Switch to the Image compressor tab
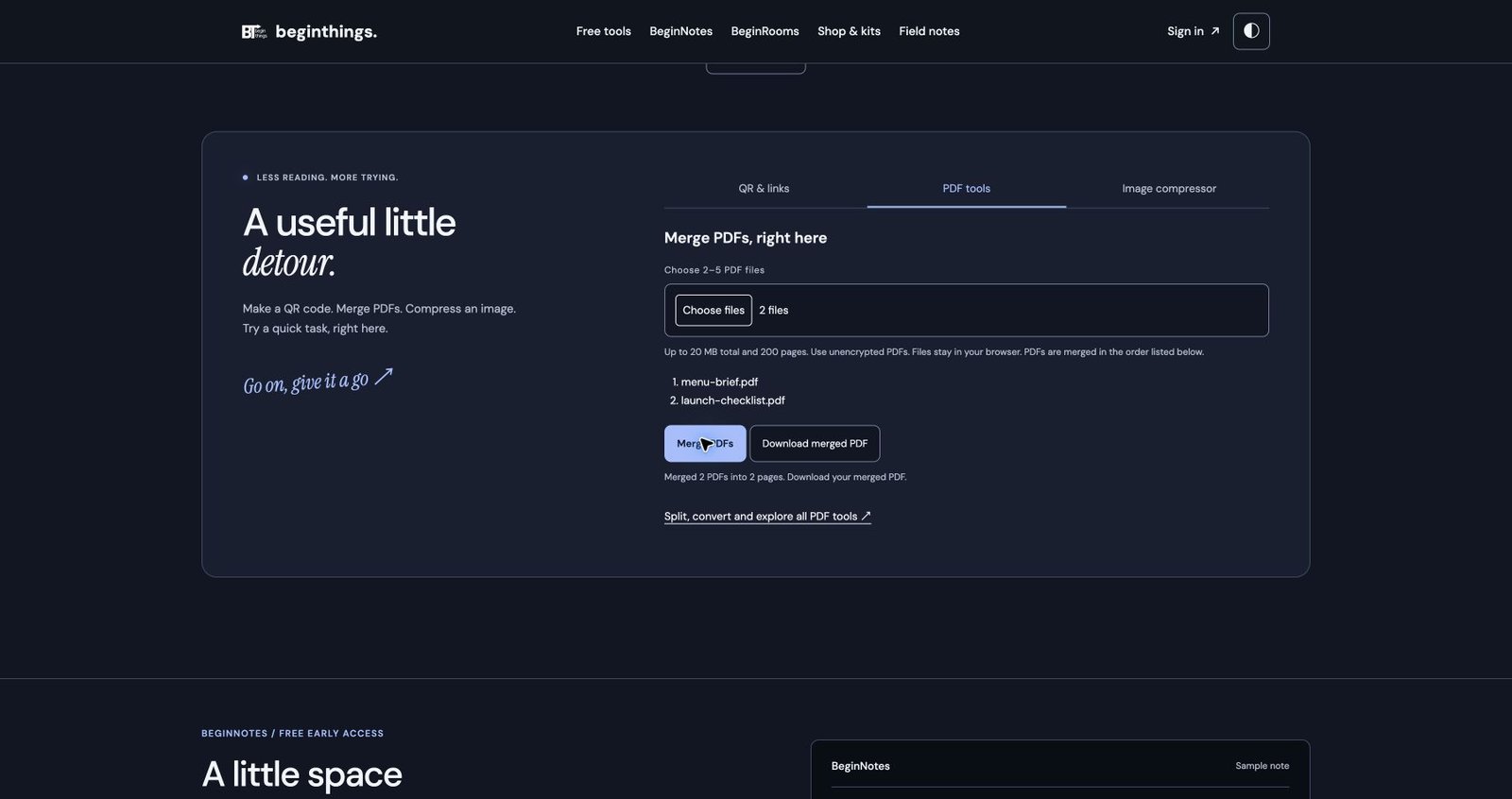This screenshot has height=799, width=1512. [x=1169, y=189]
